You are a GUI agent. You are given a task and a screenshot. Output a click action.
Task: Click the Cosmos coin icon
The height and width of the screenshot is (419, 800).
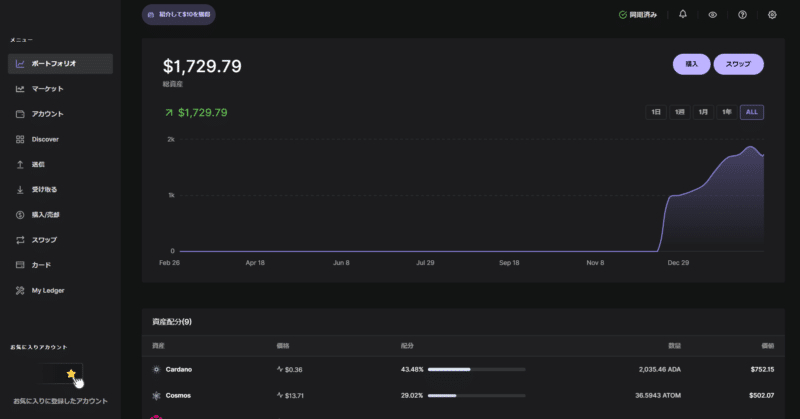(x=156, y=397)
